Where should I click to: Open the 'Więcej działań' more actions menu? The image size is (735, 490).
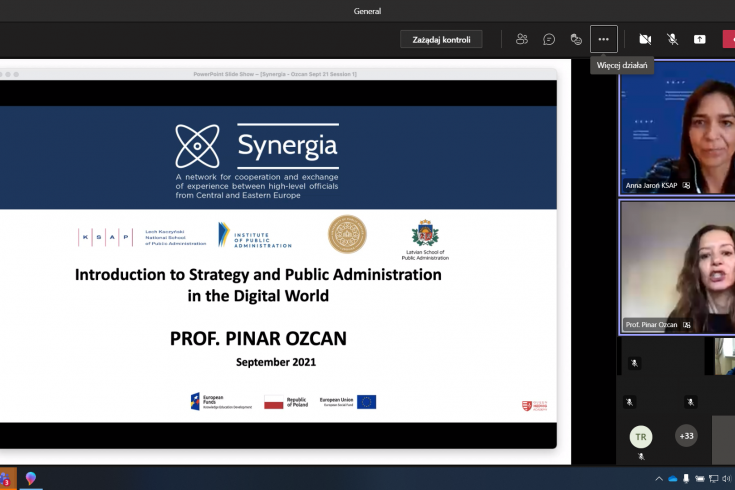603,39
